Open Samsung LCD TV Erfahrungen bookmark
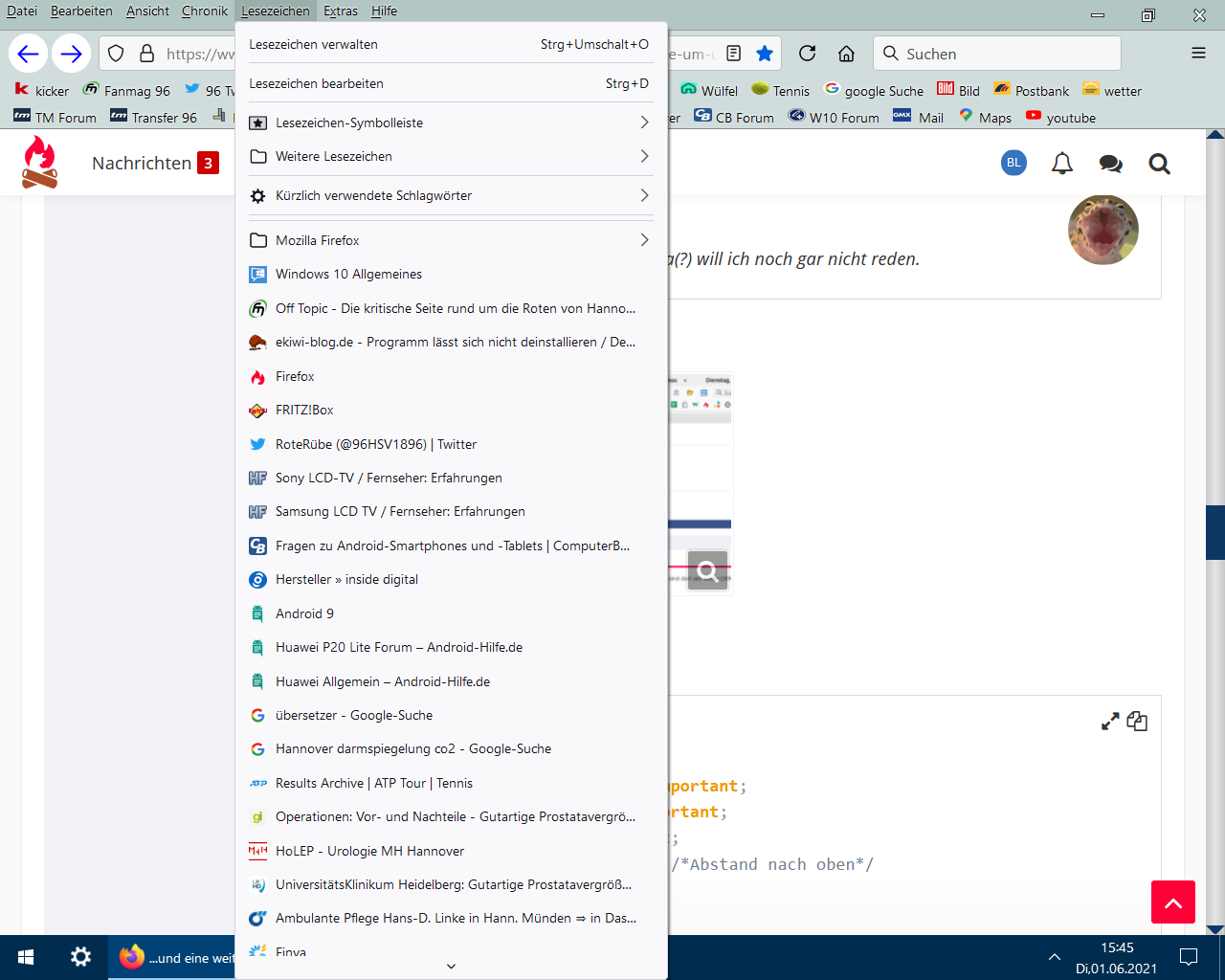Screen dimensions: 1225x980 click(x=451, y=511)
